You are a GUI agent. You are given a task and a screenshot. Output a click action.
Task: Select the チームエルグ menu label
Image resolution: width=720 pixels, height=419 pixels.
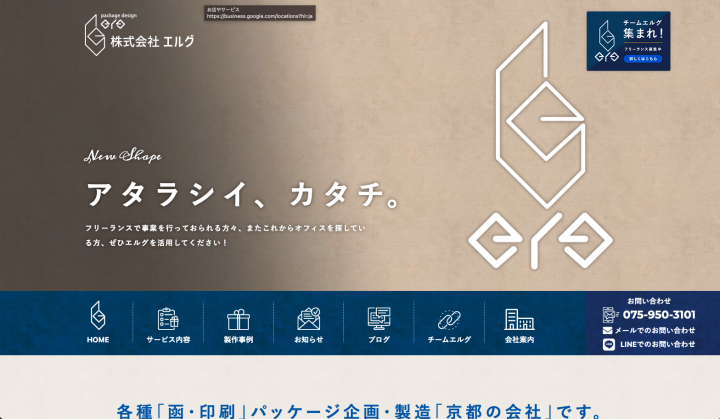[449, 340]
